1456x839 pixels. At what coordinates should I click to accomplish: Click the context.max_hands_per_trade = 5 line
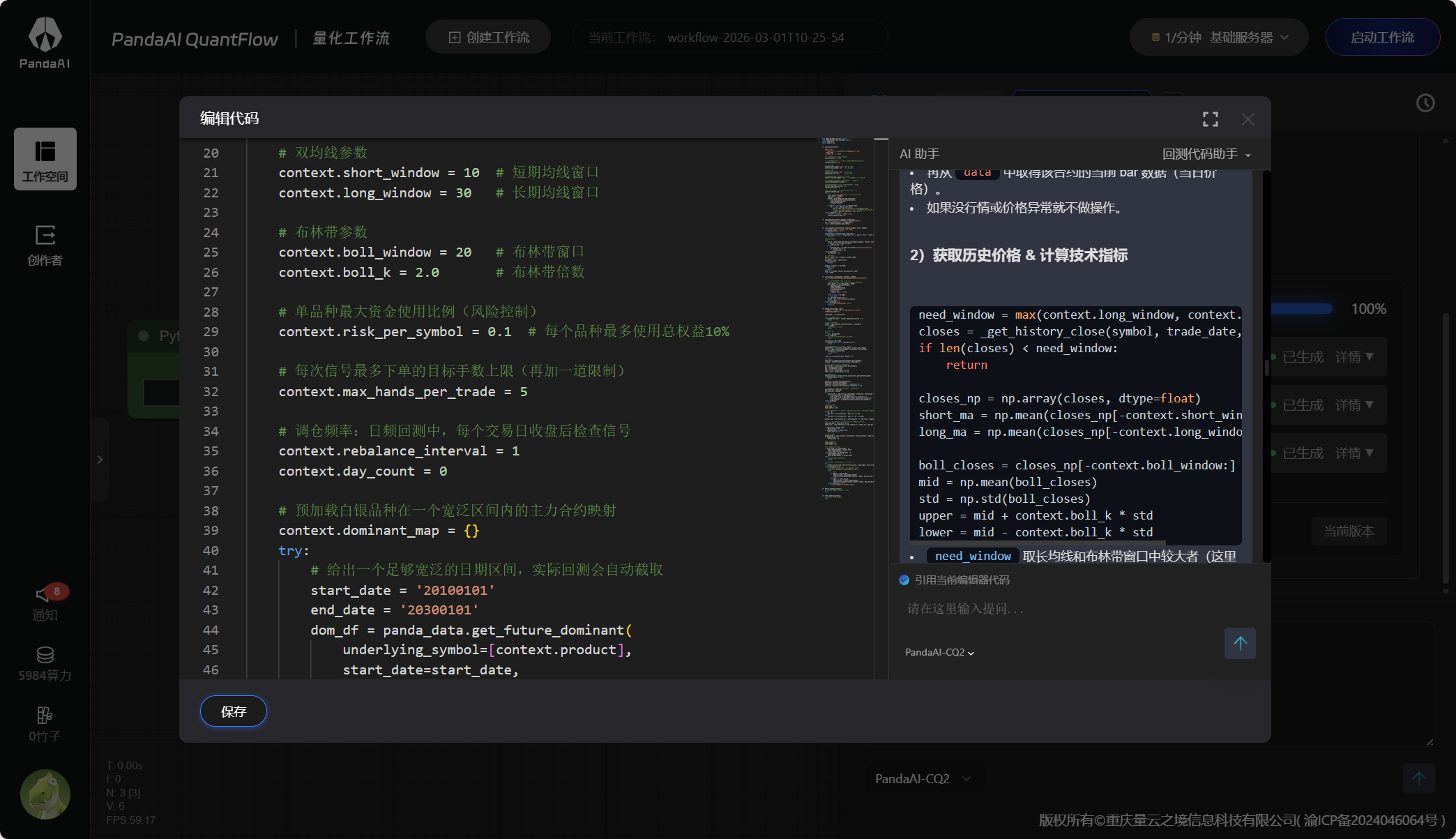click(x=403, y=392)
